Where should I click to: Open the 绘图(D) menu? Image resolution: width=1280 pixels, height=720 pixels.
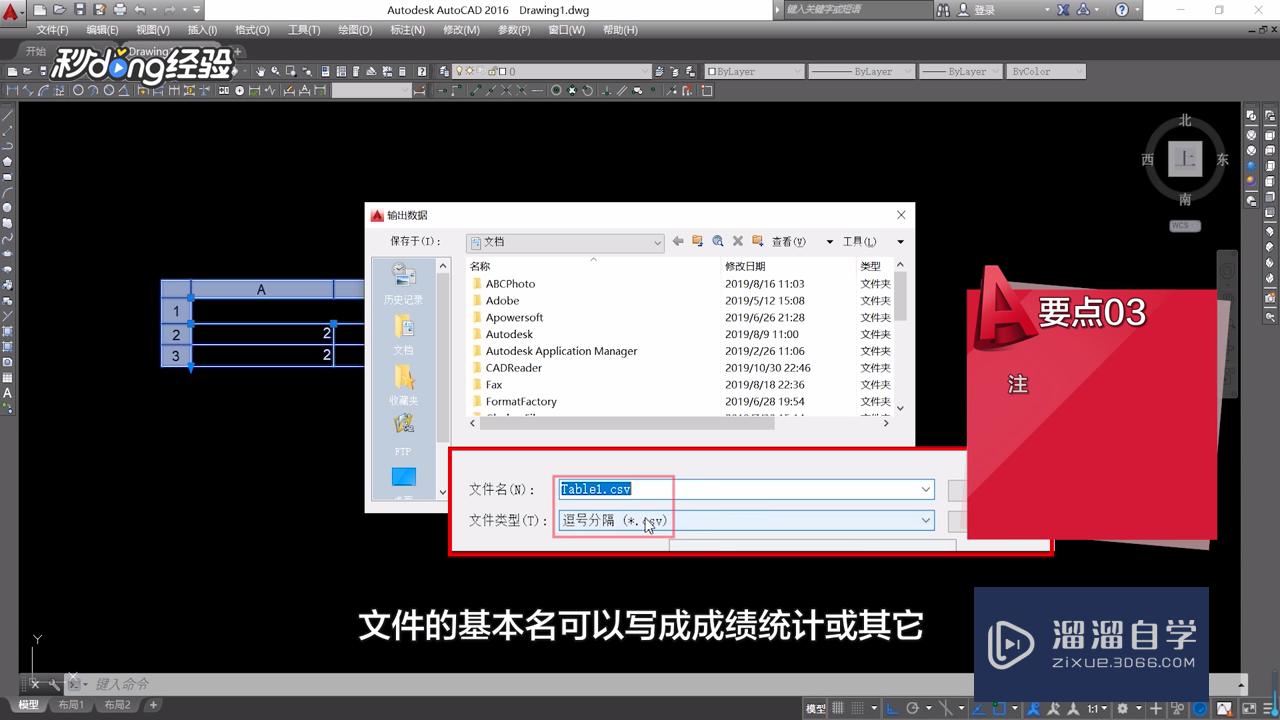pos(355,30)
